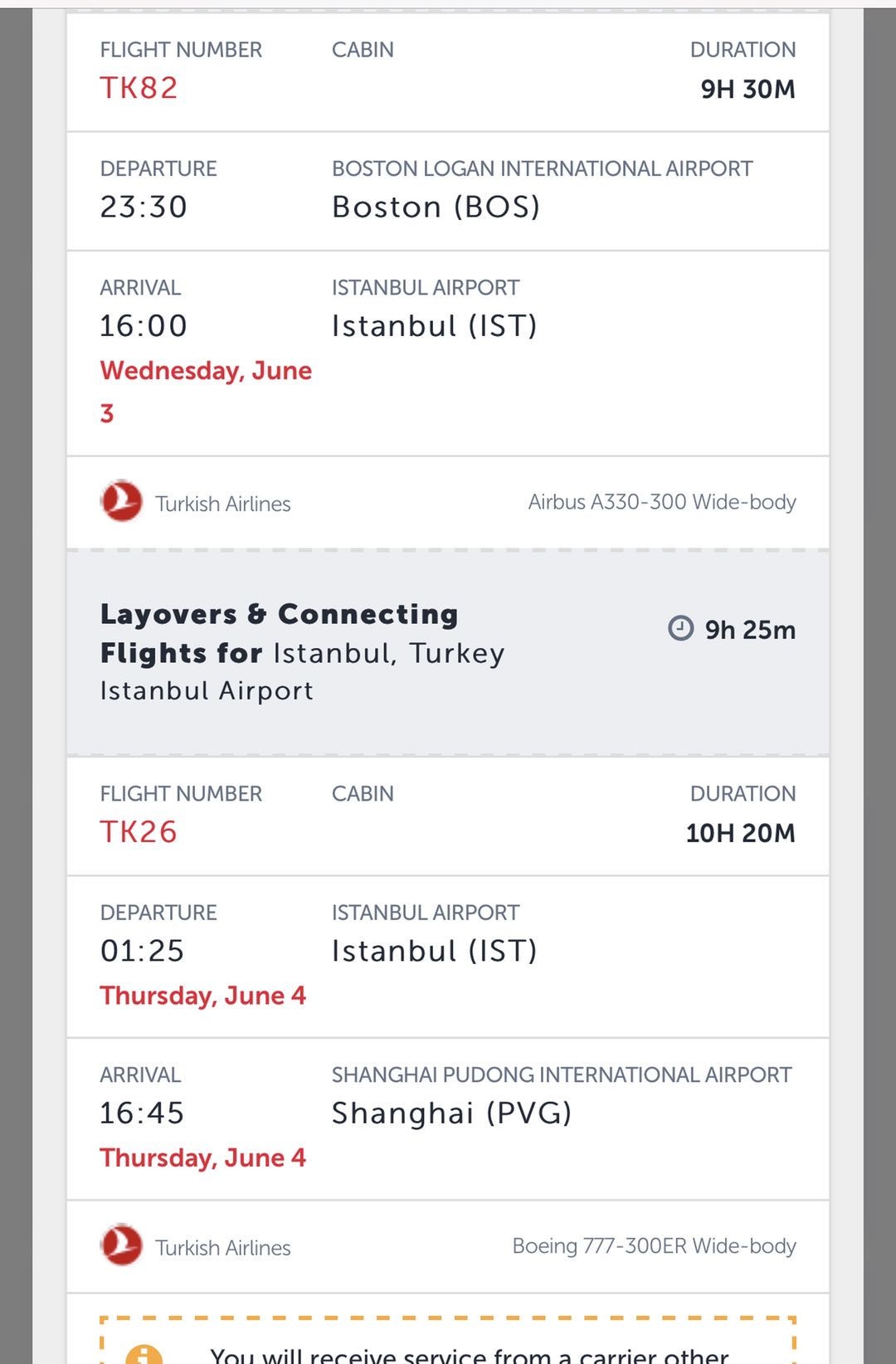
Task: Click the 9h 25m layover duration
Action: point(749,630)
